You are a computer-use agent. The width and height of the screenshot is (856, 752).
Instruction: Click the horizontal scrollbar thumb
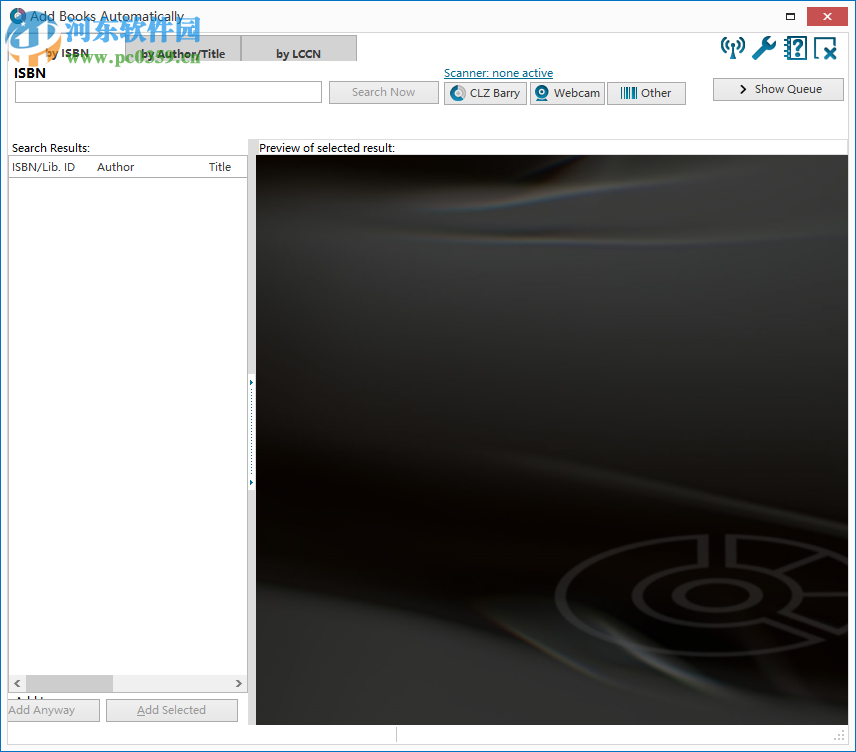[x=69, y=683]
